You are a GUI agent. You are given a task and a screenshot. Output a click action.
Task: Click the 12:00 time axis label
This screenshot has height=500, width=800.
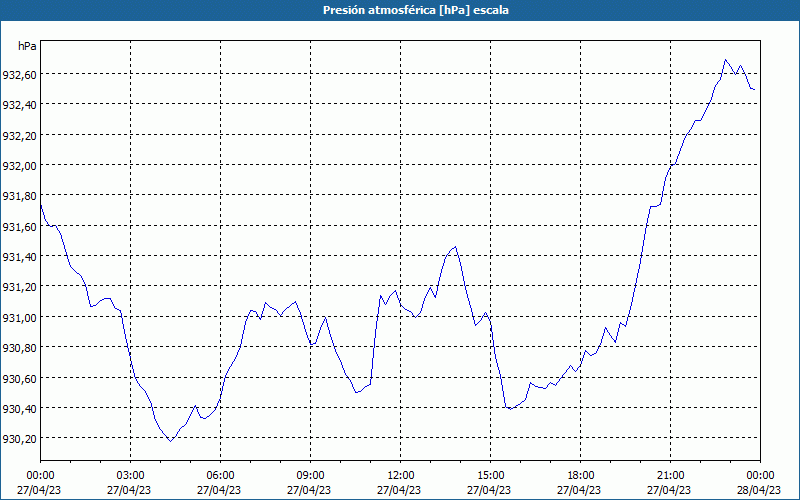point(401,476)
